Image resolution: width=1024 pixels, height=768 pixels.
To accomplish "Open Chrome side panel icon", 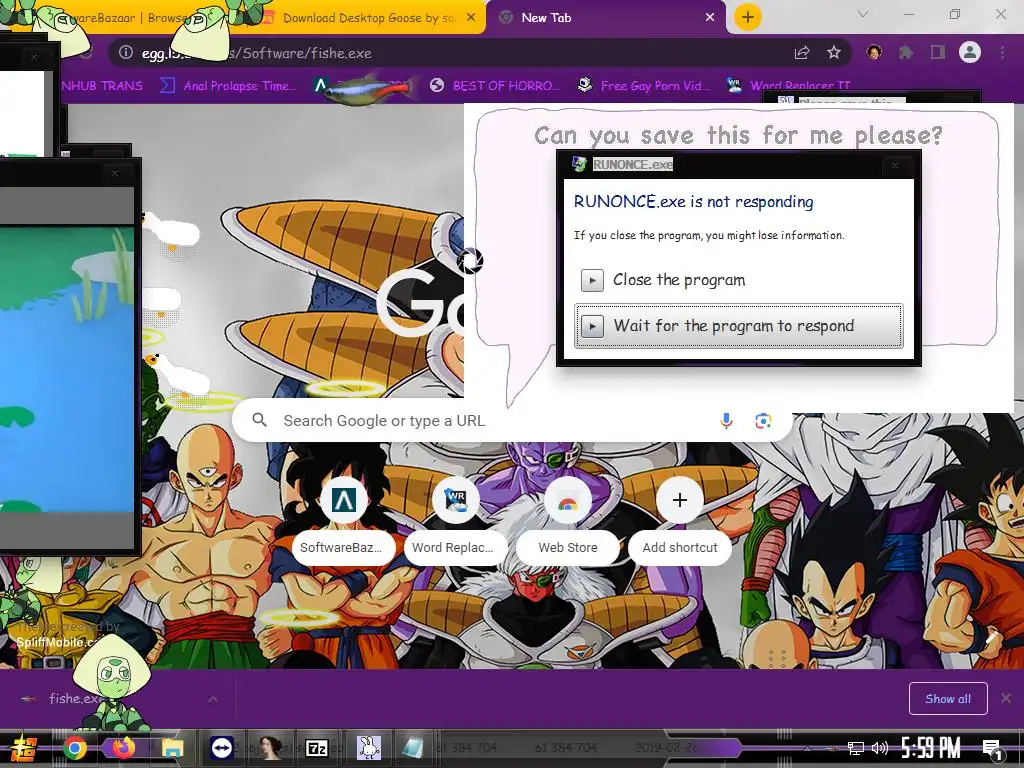I will tap(938, 53).
